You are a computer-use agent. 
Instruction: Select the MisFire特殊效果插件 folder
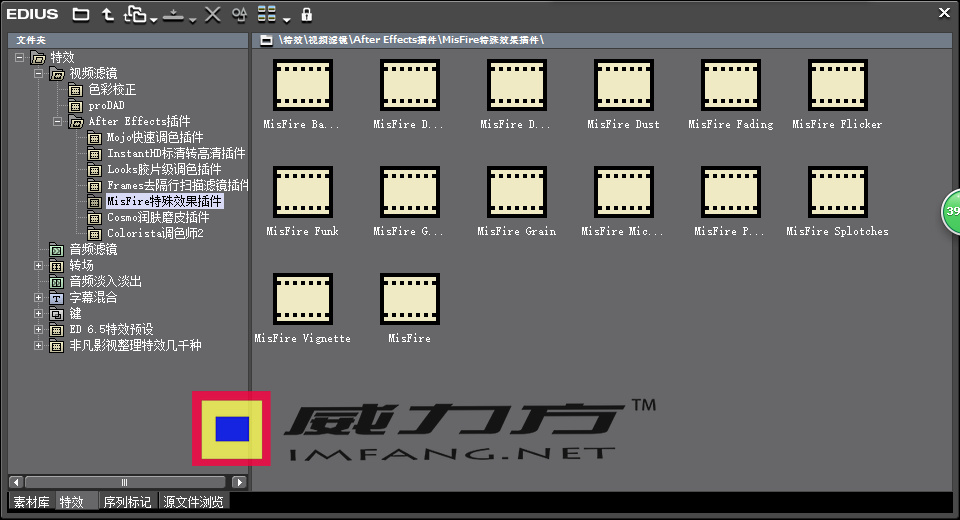click(165, 201)
